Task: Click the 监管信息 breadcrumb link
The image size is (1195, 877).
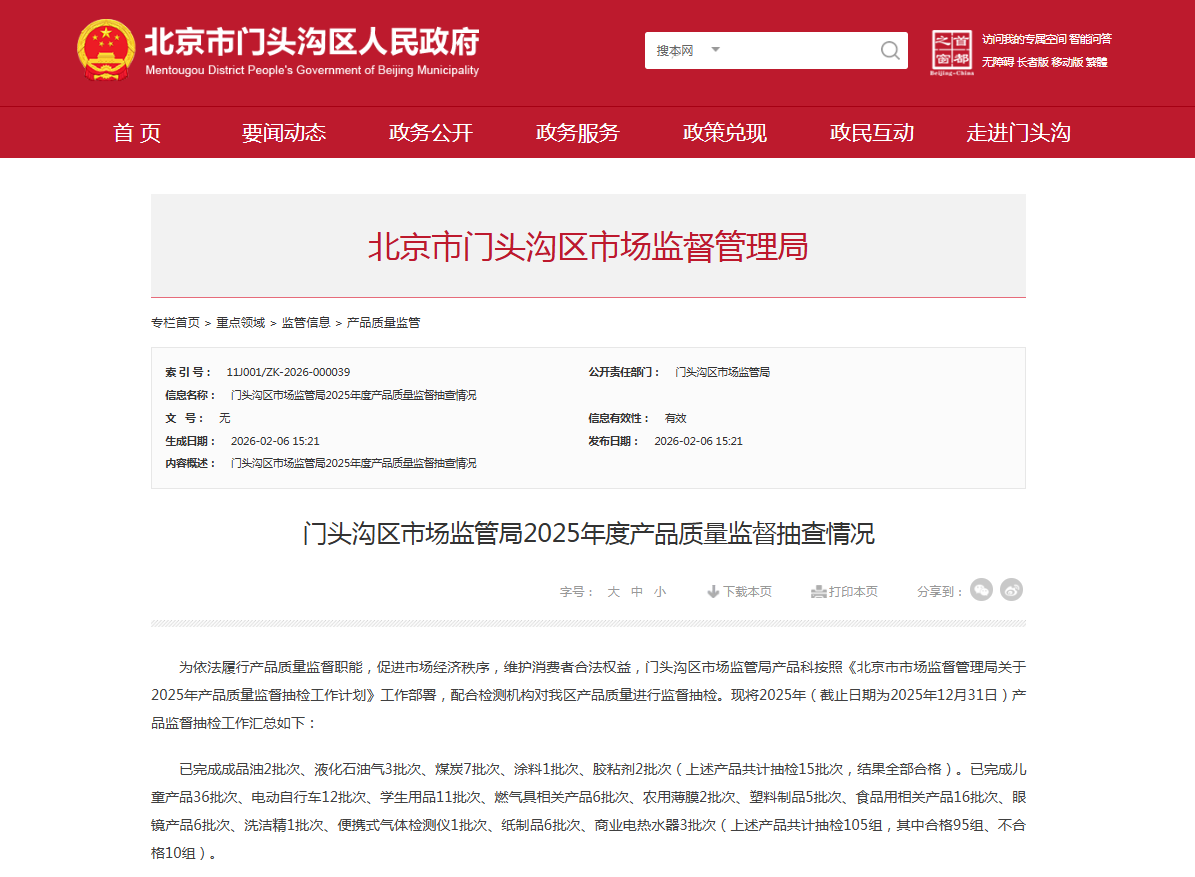Action: (306, 323)
